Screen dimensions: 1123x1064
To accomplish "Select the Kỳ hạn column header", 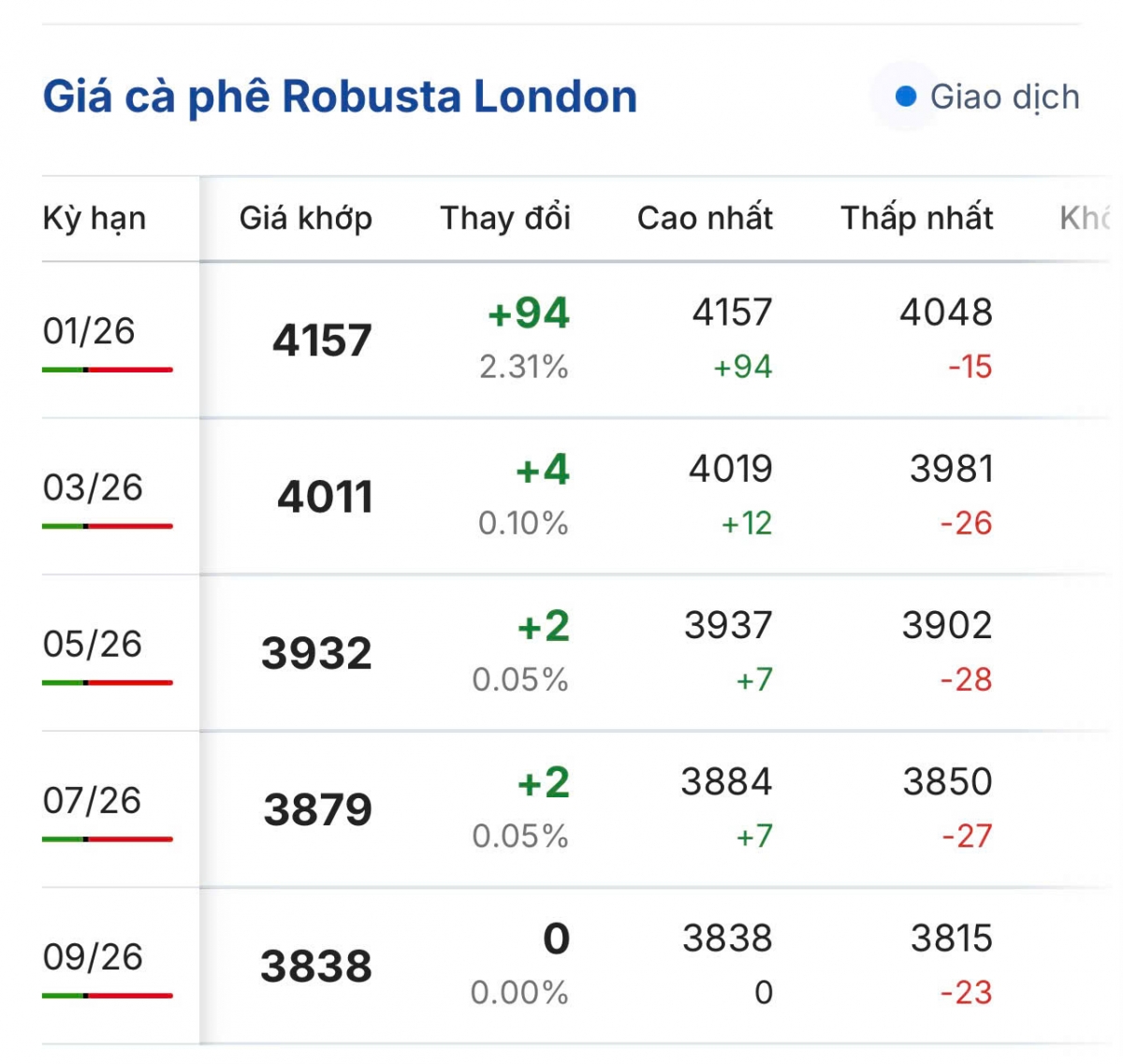I will pyautogui.click(x=95, y=218).
